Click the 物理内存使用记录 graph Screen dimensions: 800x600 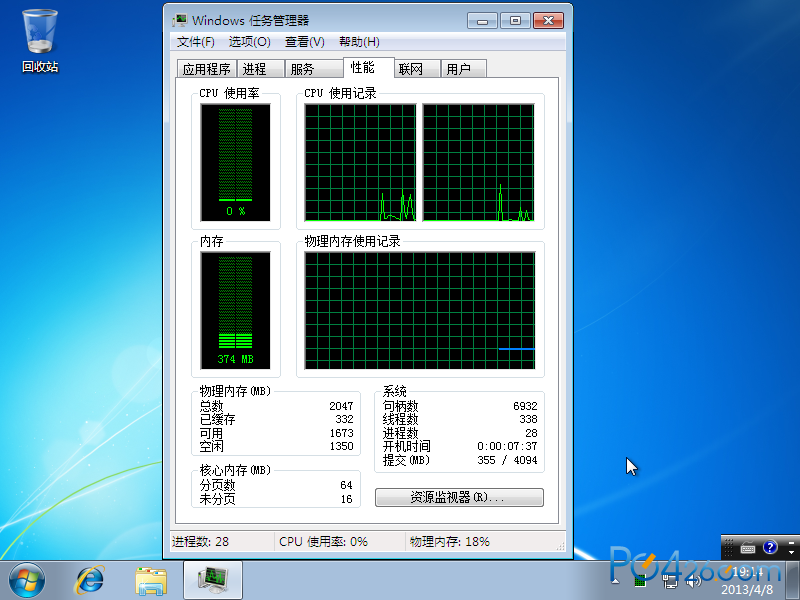[x=420, y=310]
